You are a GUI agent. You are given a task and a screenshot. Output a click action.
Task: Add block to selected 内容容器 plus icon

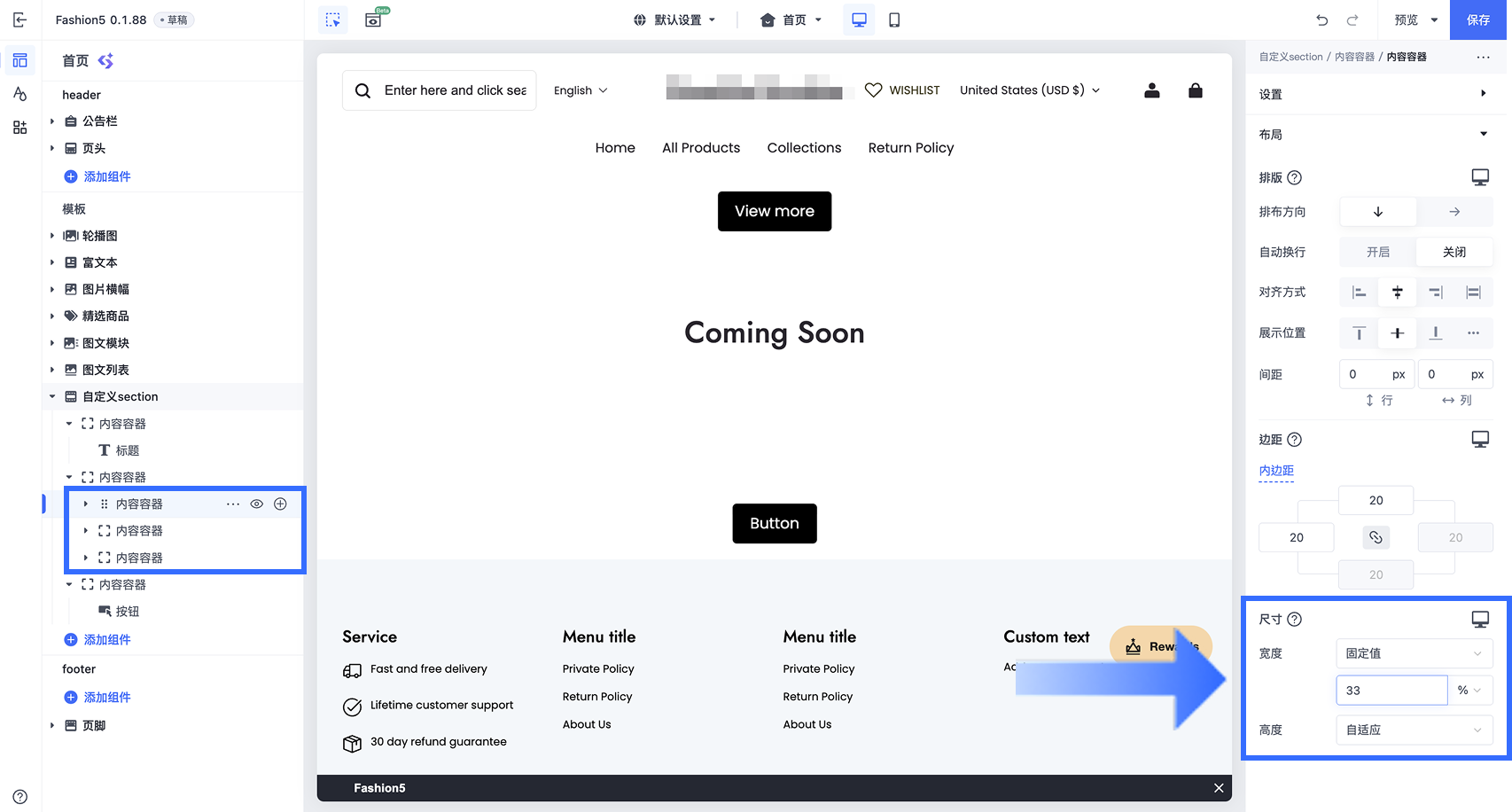[280, 504]
